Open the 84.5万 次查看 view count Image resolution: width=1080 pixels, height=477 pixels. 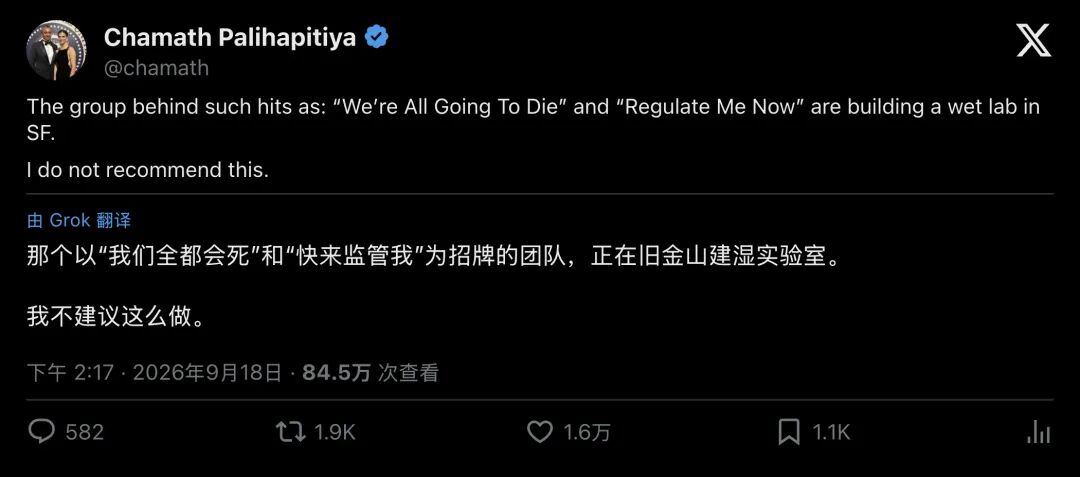[x=371, y=373]
